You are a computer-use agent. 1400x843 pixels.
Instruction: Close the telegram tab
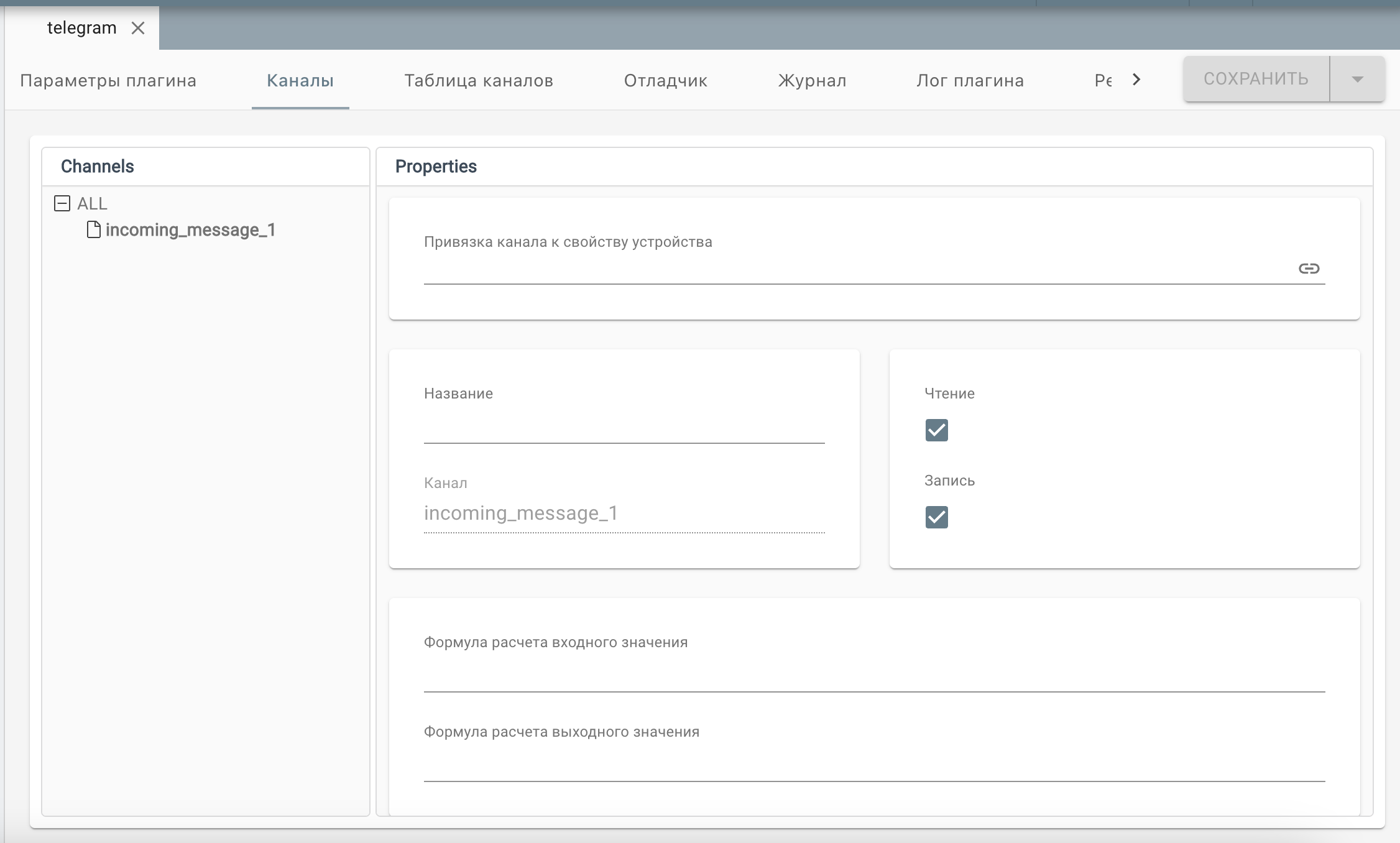[138, 28]
